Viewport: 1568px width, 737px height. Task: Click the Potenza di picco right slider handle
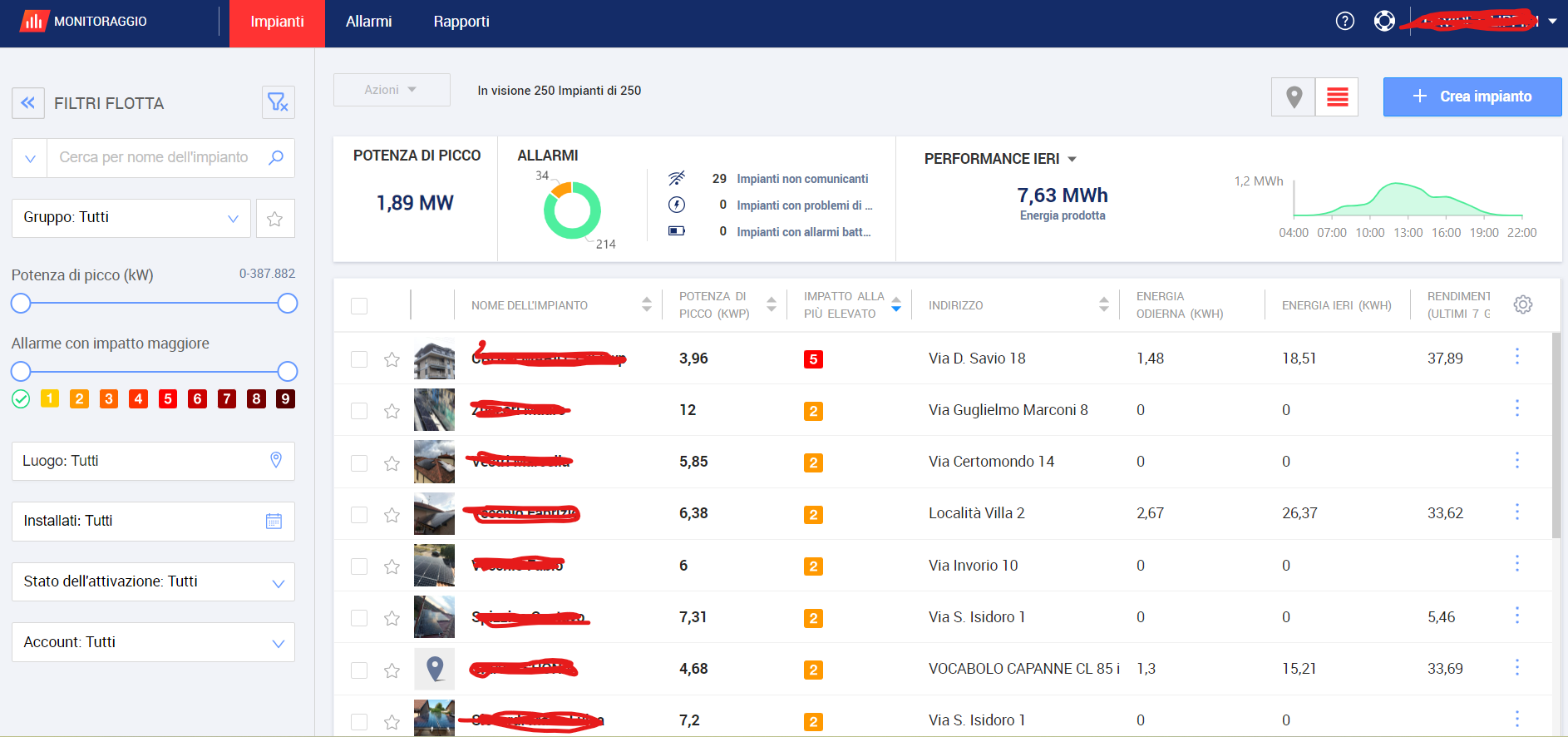[288, 304]
